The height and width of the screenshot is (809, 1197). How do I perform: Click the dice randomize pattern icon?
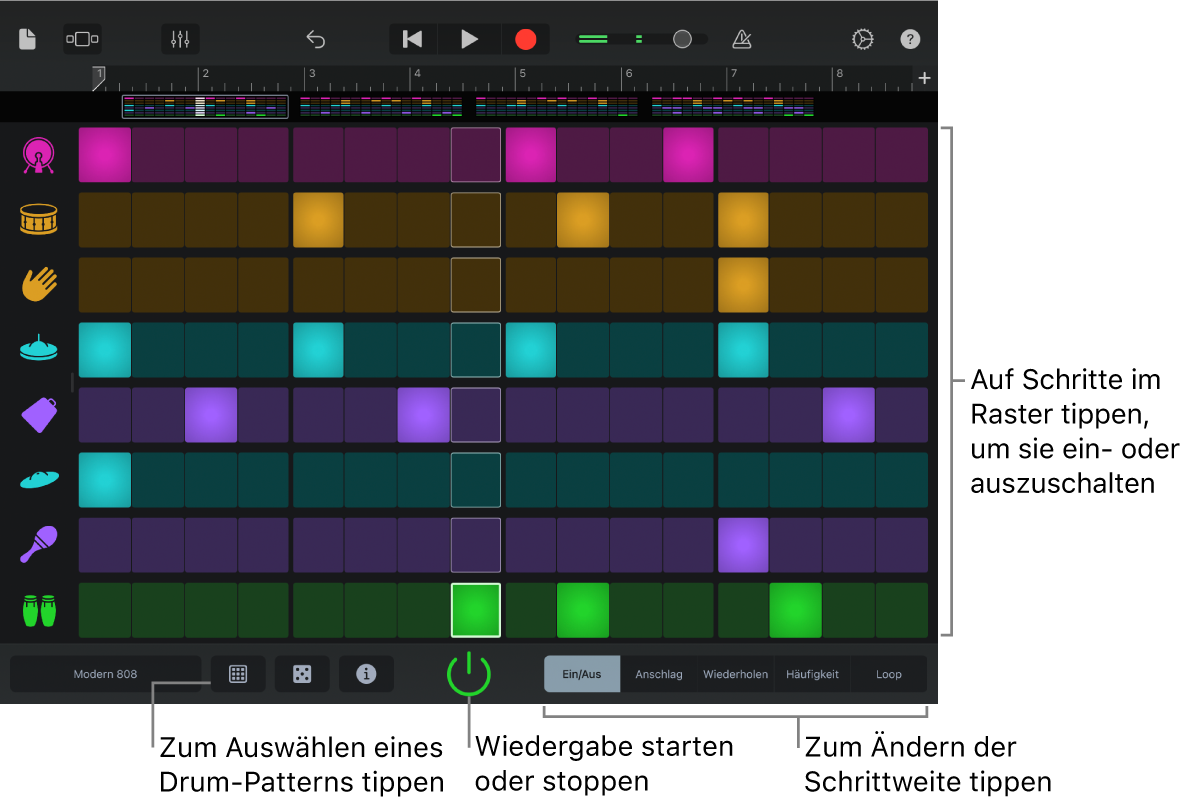(302, 674)
